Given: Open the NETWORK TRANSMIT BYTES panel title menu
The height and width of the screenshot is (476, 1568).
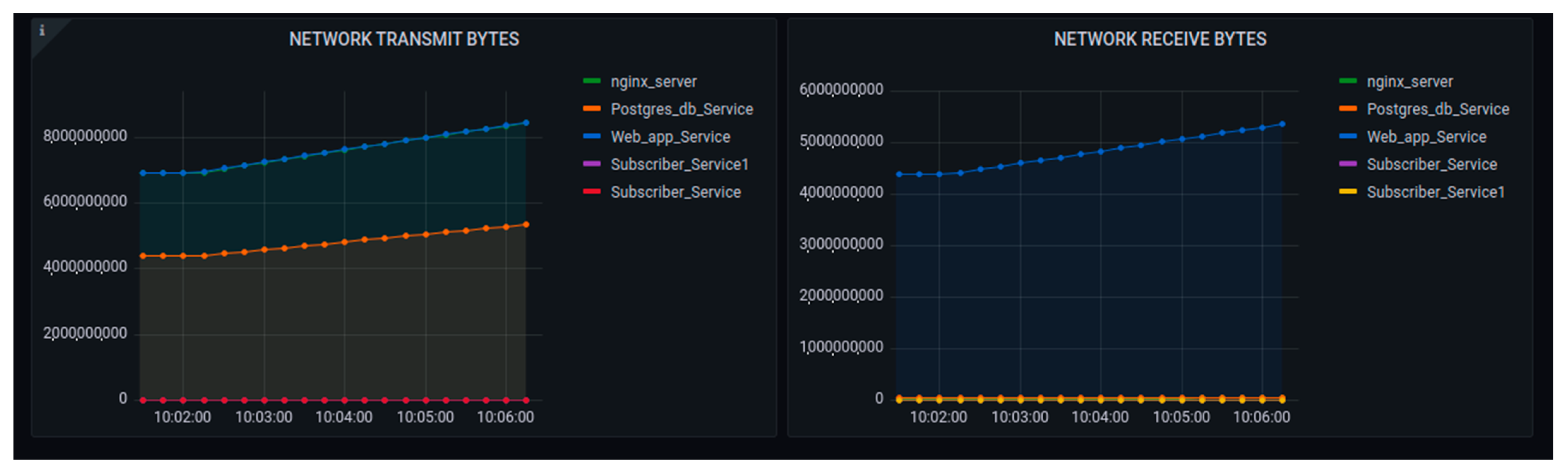Looking at the screenshot, I should tap(404, 40).
